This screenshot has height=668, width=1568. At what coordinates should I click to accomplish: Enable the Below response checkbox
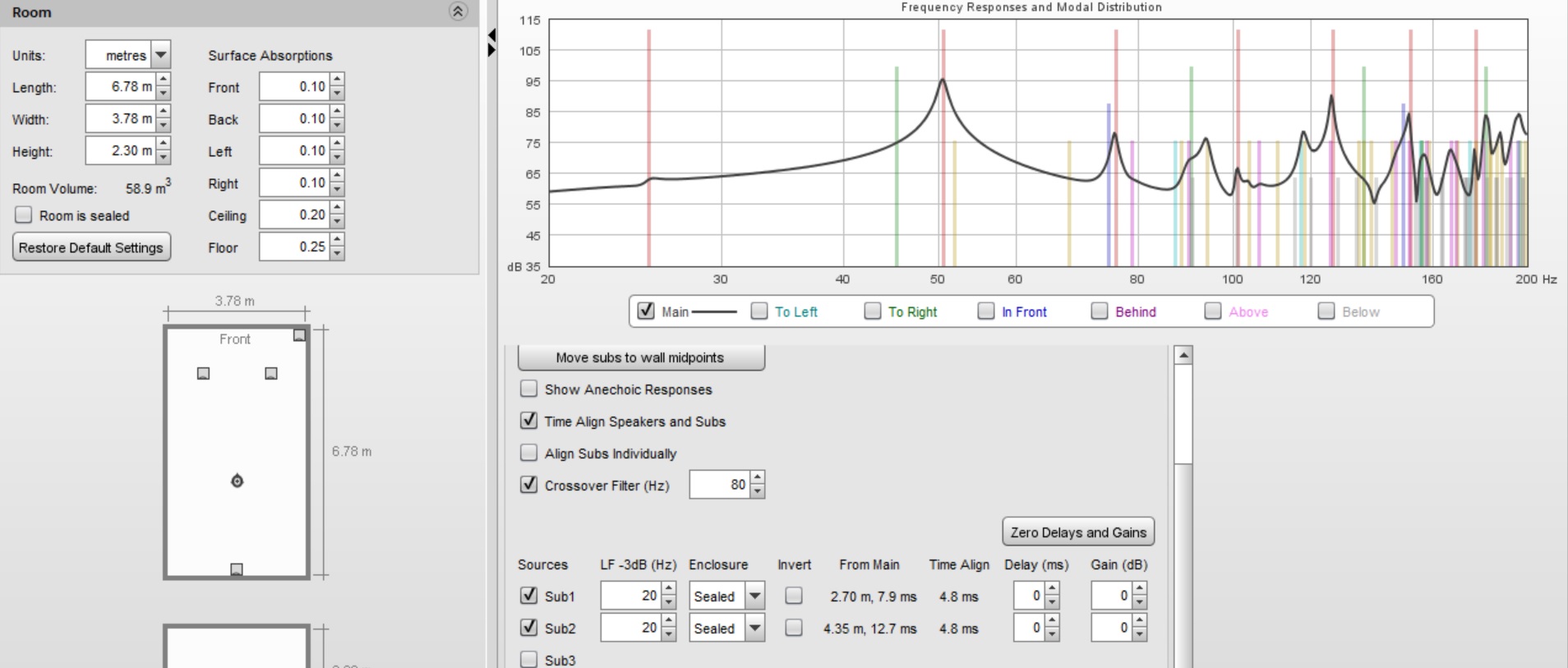[1326, 311]
